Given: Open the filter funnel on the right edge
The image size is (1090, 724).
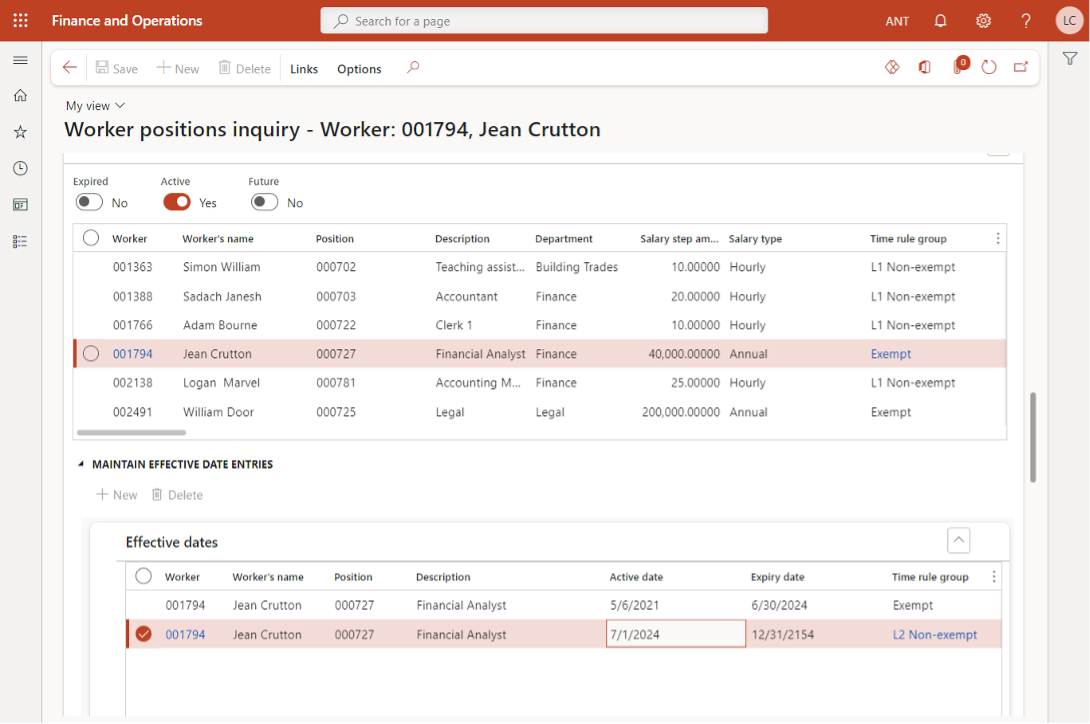Looking at the screenshot, I should 1070,59.
